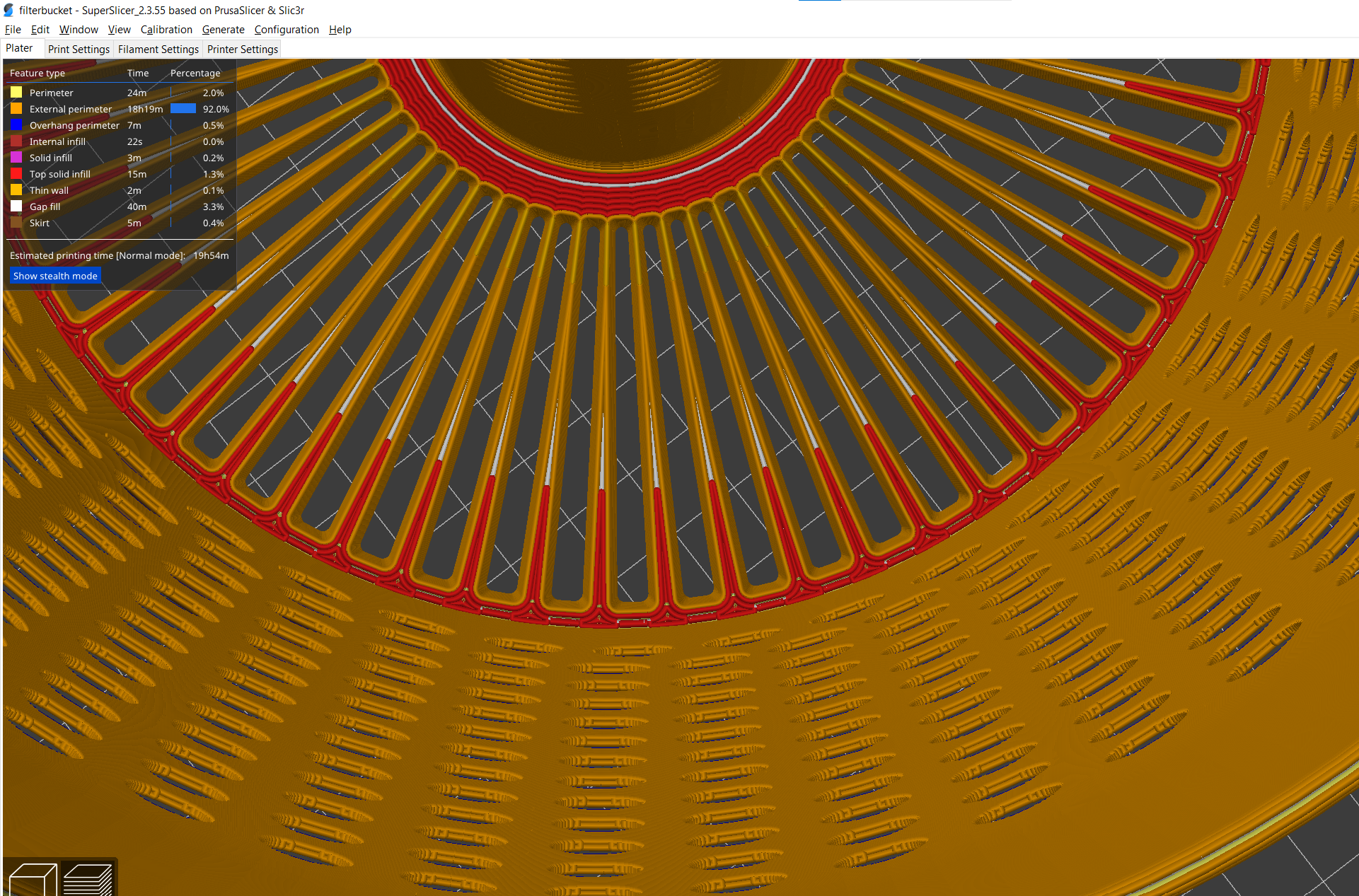This screenshot has height=896, width=1359.
Task: Toggle the Thin wall color swatch
Action: (16, 190)
